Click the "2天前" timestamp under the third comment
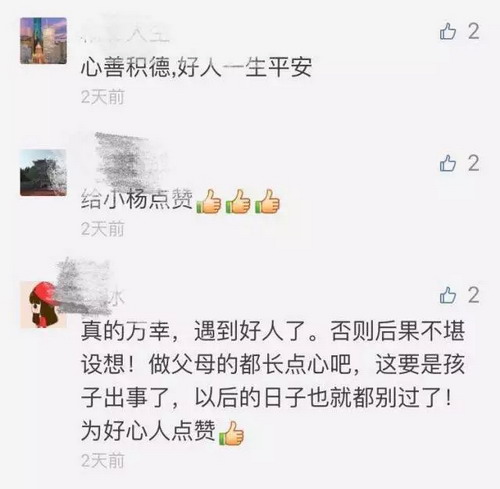This screenshot has width=500, height=489. tap(103, 461)
